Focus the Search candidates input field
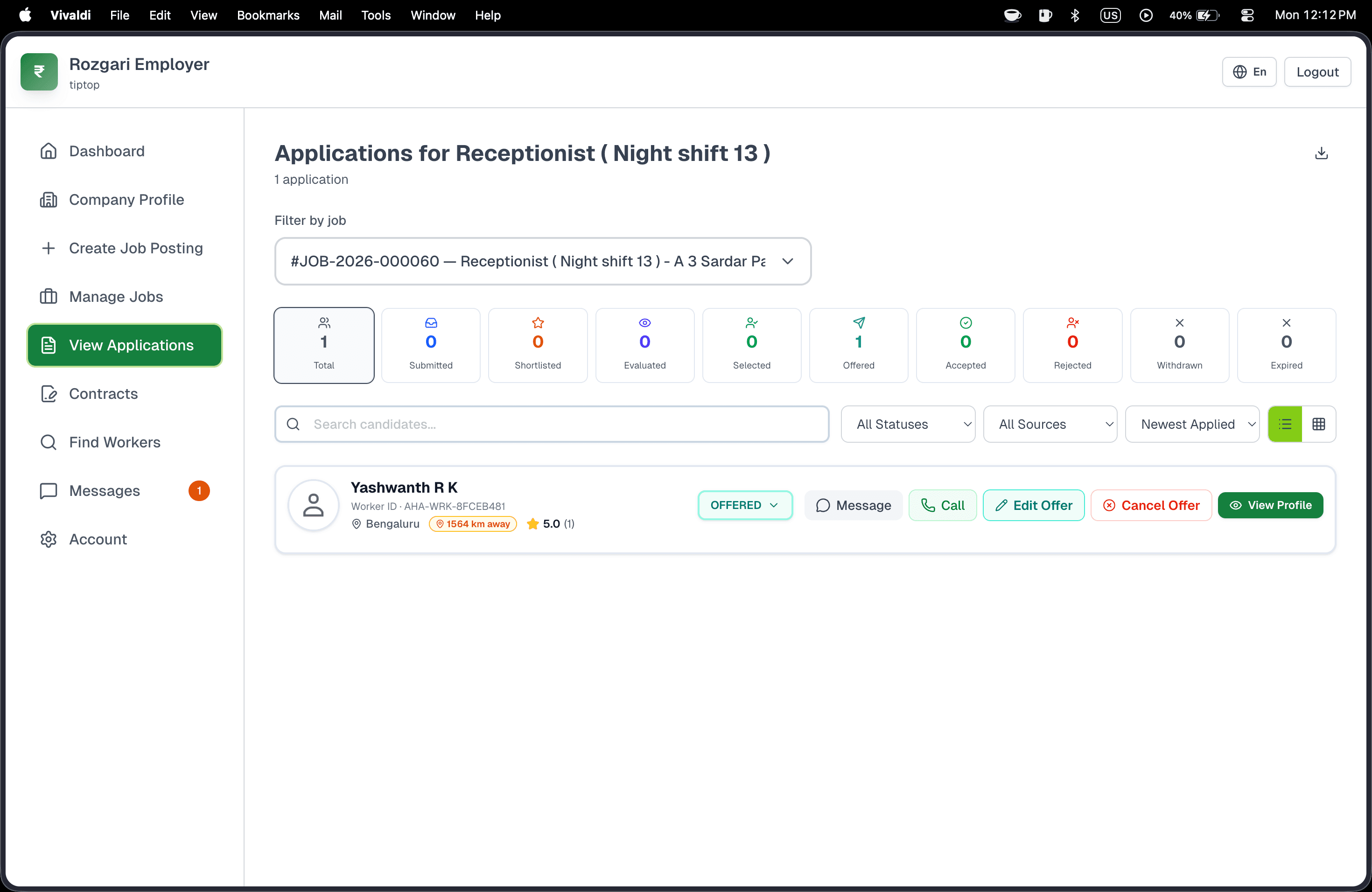The width and height of the screenshot is (1372, 892). (x=552, y=424)
